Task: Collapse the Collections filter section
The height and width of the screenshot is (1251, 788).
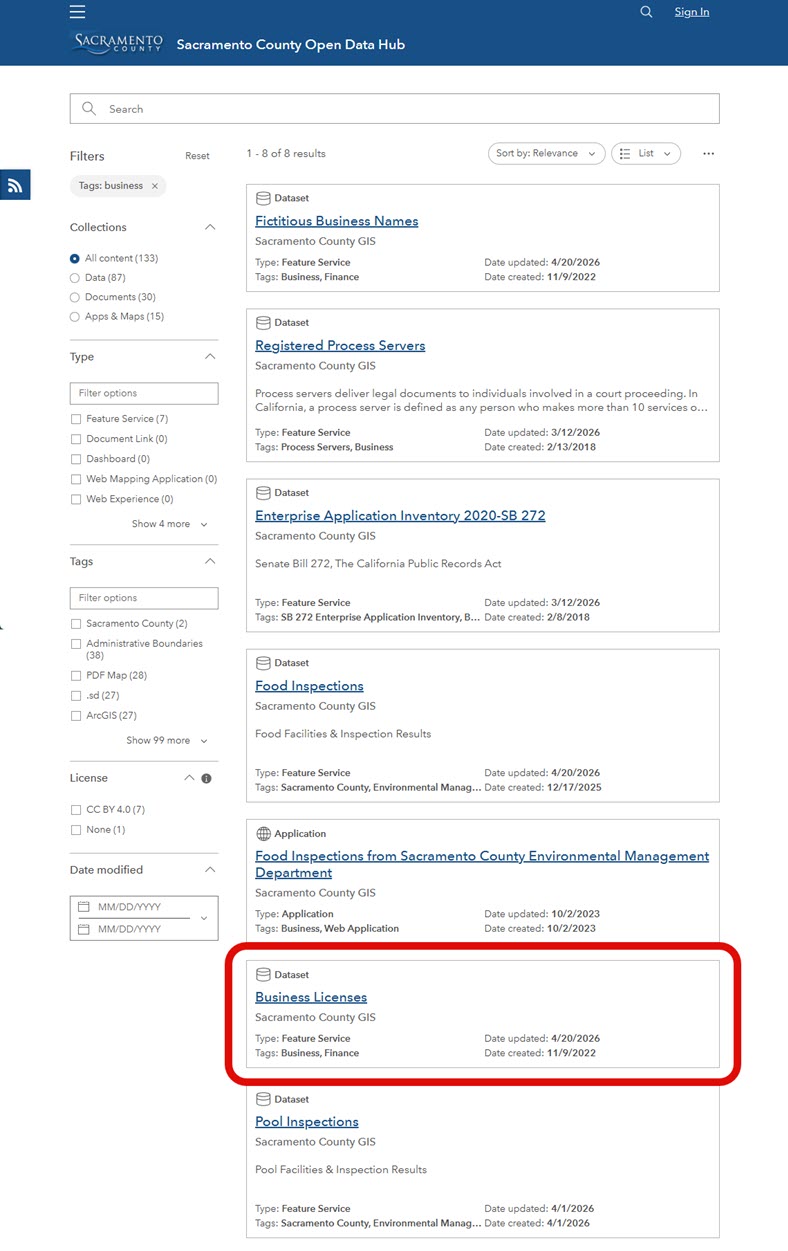Action: 210,227
